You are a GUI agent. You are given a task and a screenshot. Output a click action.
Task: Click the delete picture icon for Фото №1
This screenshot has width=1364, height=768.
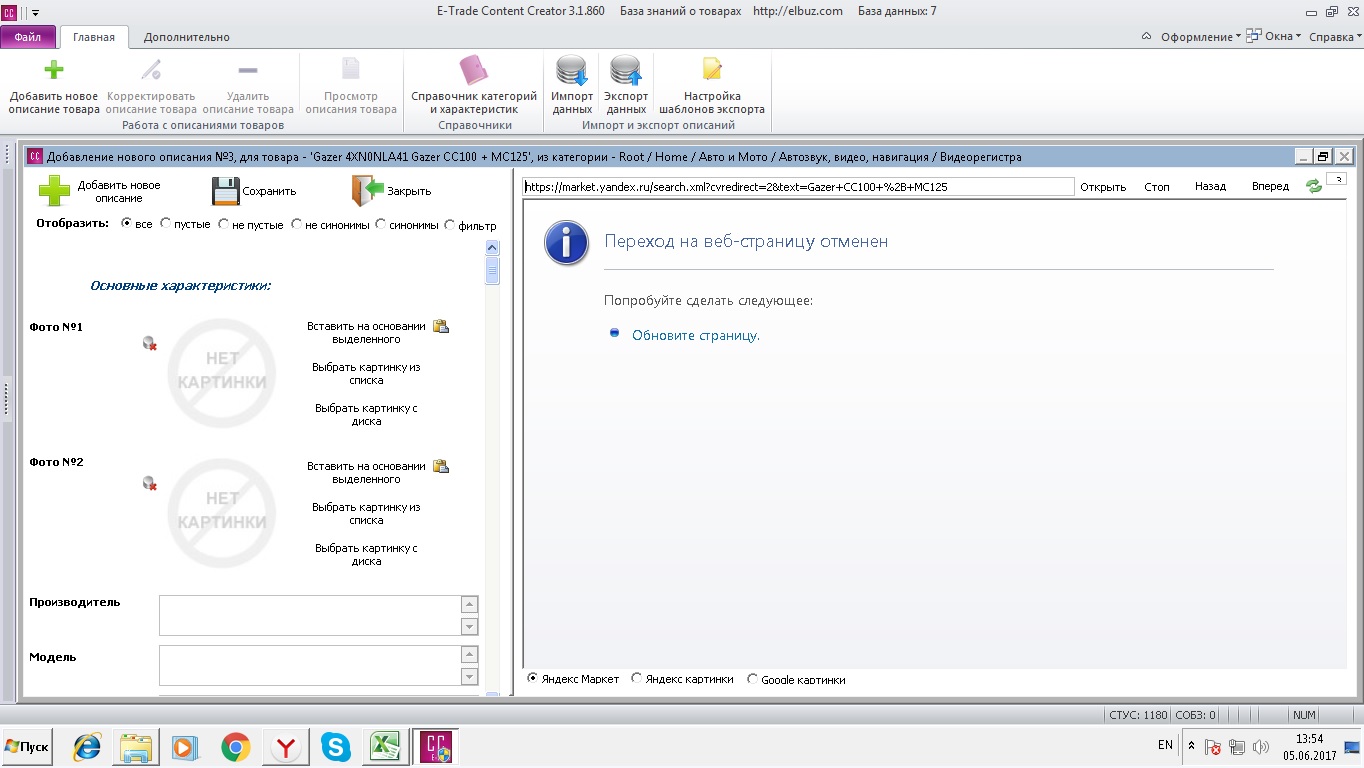[150, 343]
